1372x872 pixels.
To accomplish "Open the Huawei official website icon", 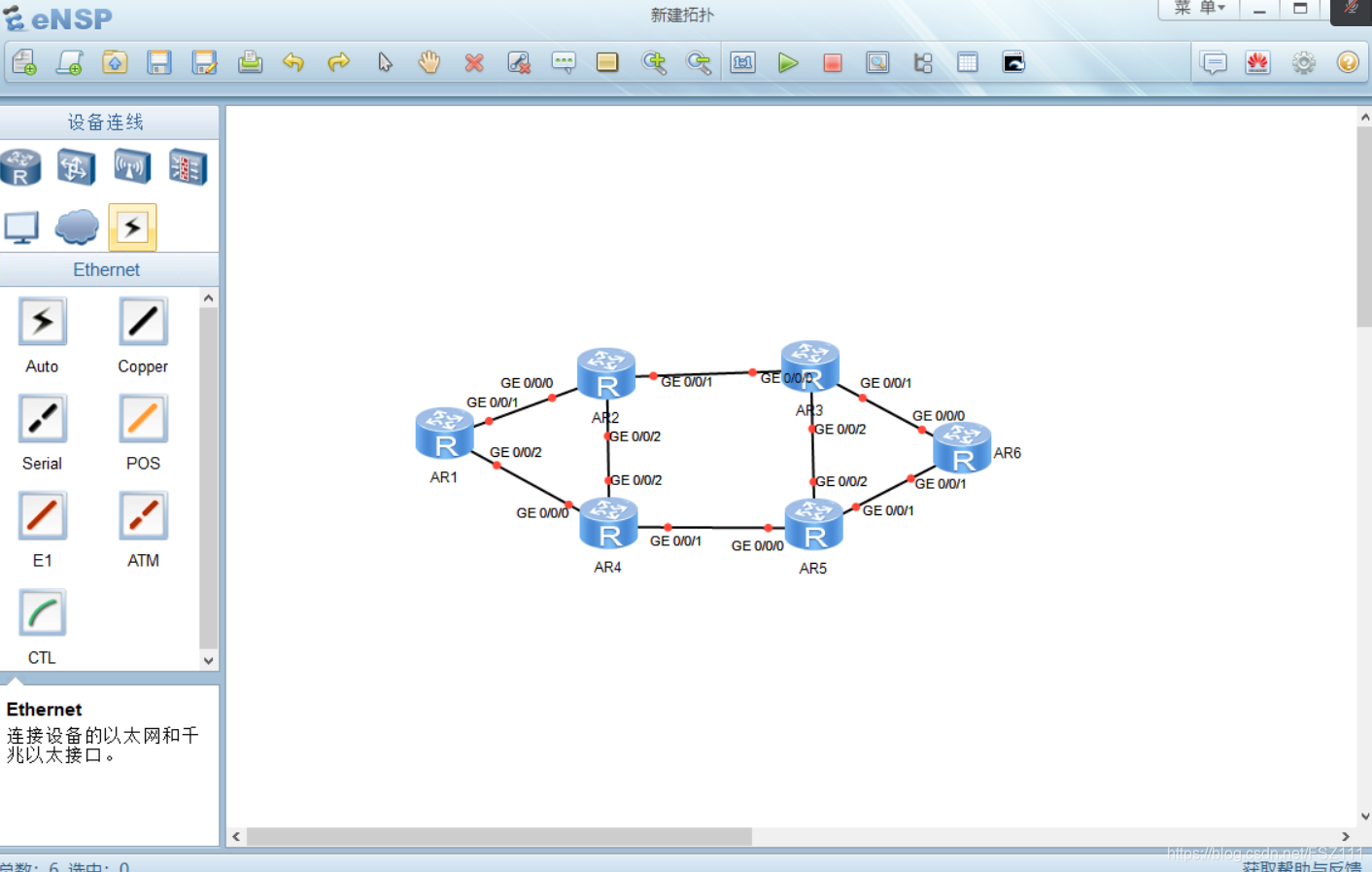I will [x=1258, y=63].
